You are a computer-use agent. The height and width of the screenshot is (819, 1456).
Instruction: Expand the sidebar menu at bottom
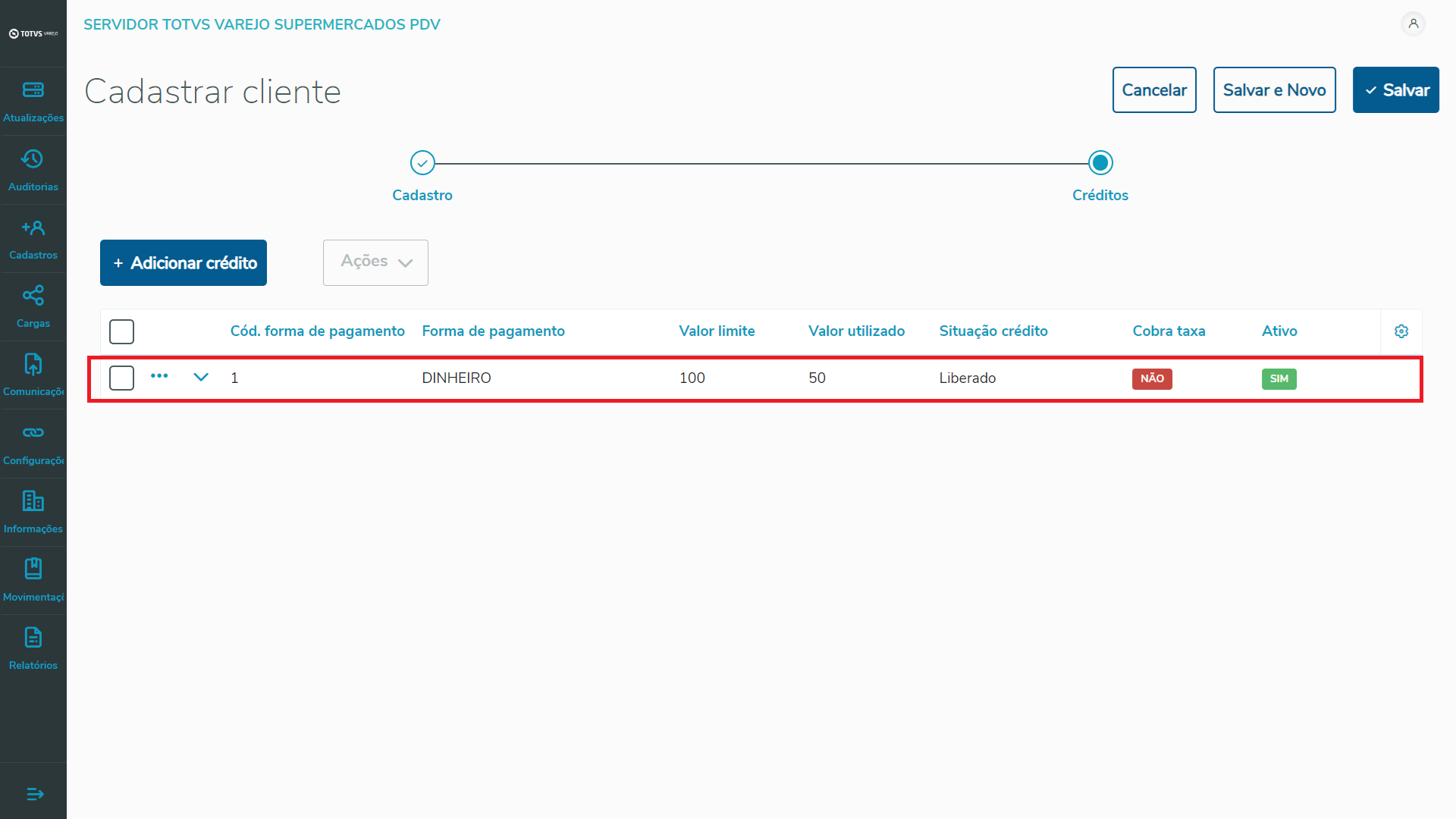coord(35,794)
